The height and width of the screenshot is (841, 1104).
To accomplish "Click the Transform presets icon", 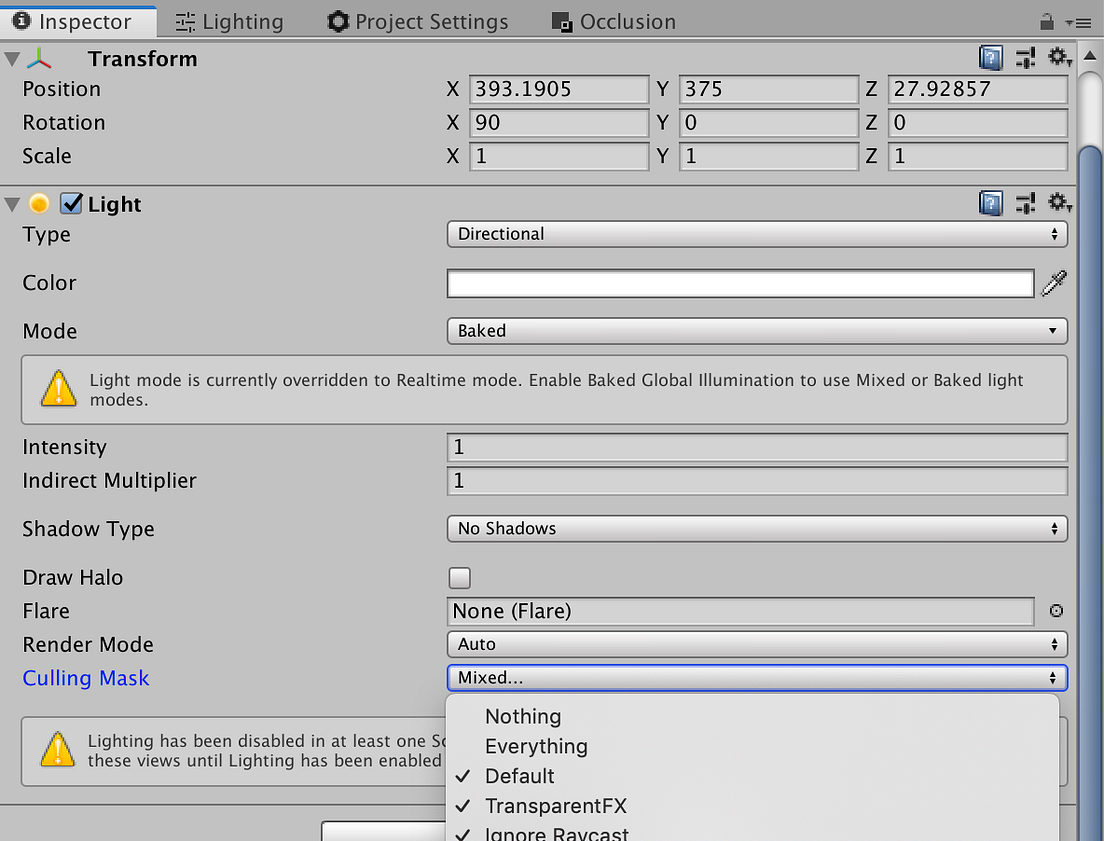I will [1025, 57].
